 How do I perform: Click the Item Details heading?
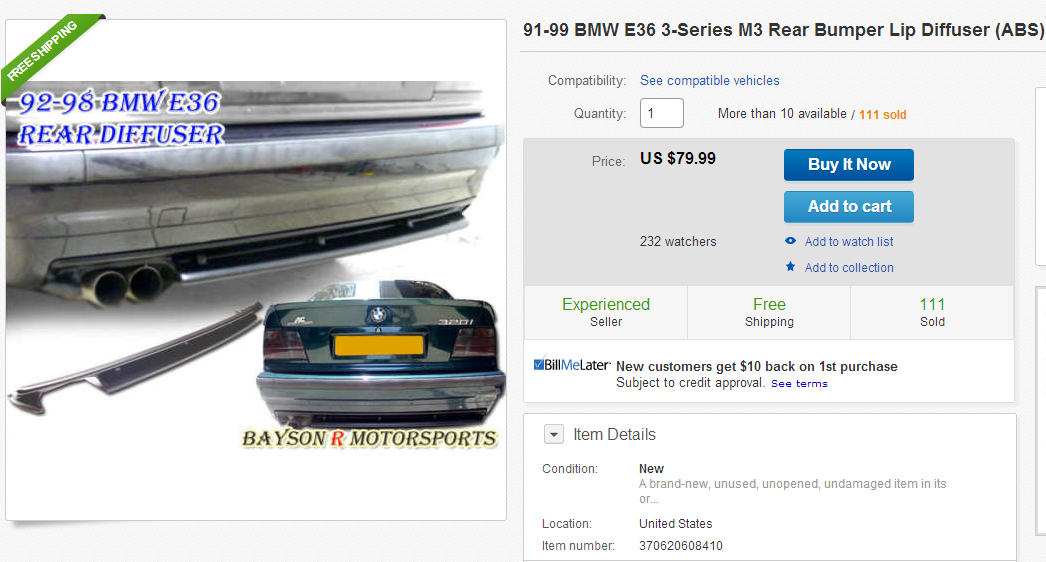(614, 435)
